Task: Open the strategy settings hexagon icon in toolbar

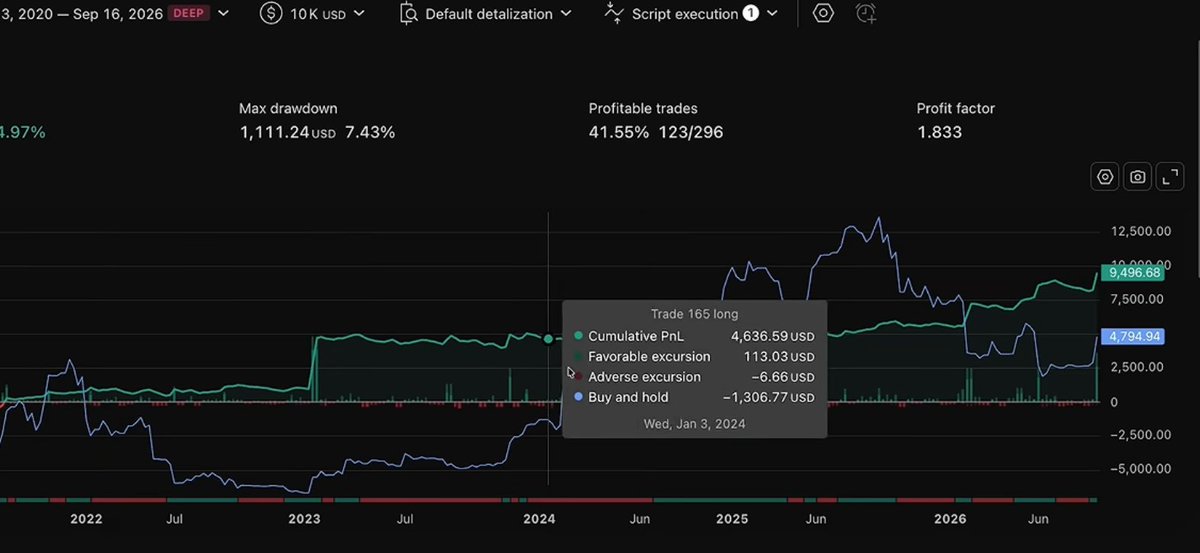Action: pyautogui.click(x=823, y=14)
